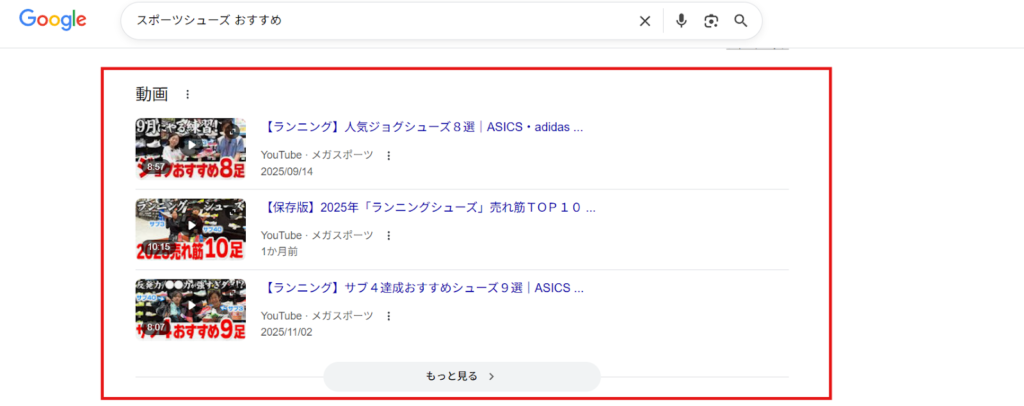Play the 10:15 売れ筋TOP10 video
This screenshot has width=1024, height=406.
190,228
